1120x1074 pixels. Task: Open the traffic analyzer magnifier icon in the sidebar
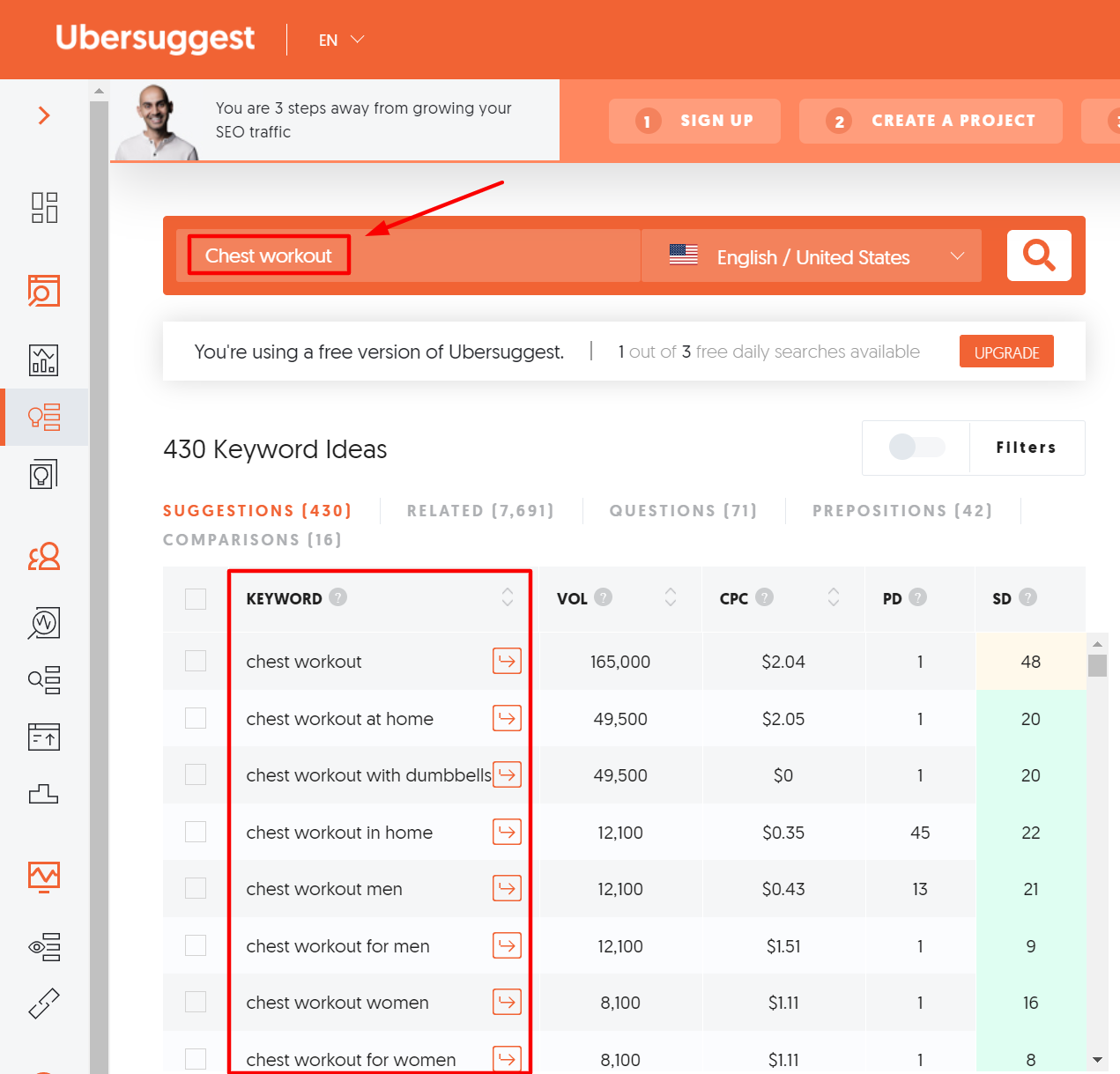coord(44,623)
